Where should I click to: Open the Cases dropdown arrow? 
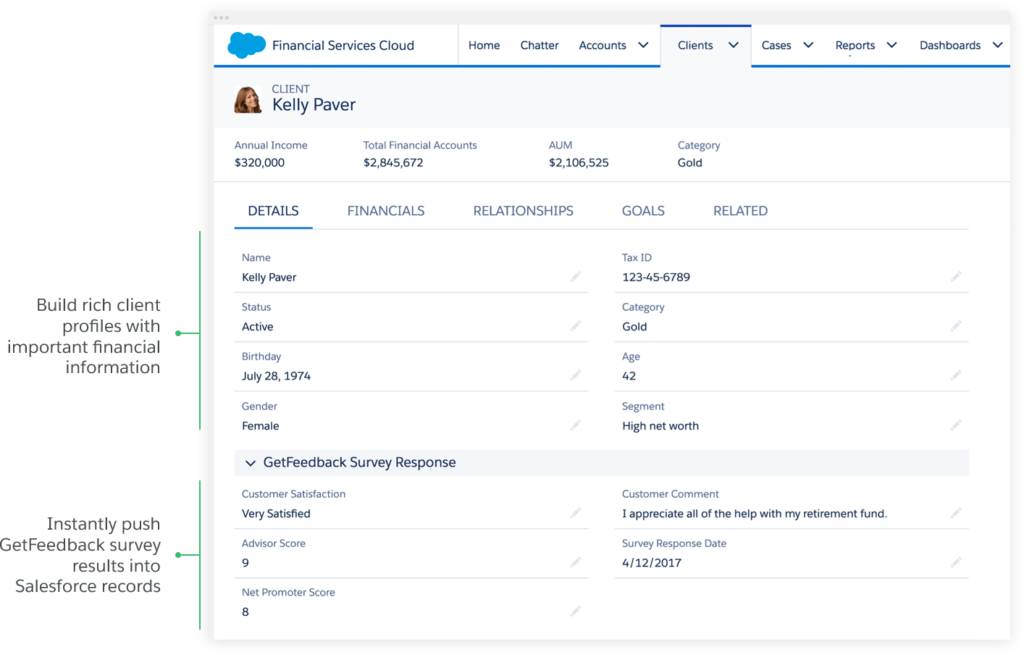[808, 45]
